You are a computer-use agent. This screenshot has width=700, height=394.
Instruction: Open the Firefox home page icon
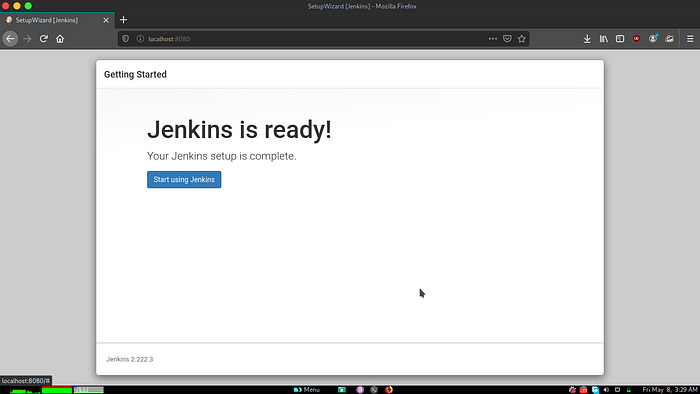(60, 39)
